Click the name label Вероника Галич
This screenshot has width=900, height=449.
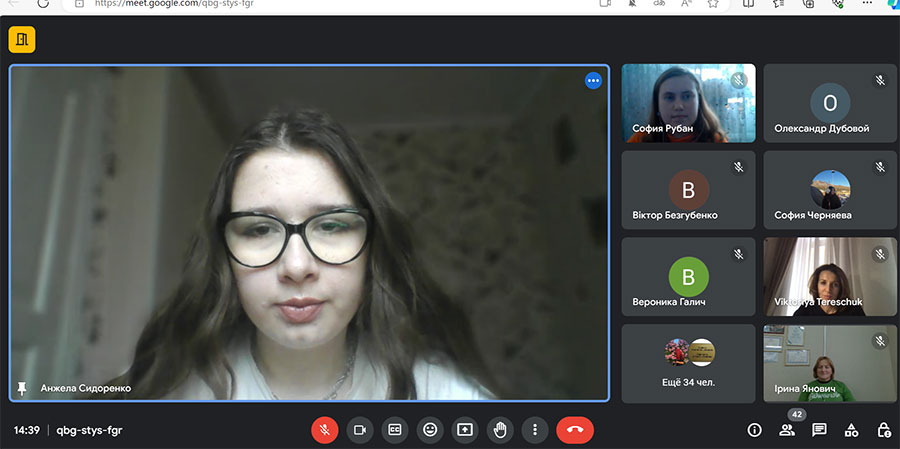pos(669,302)
